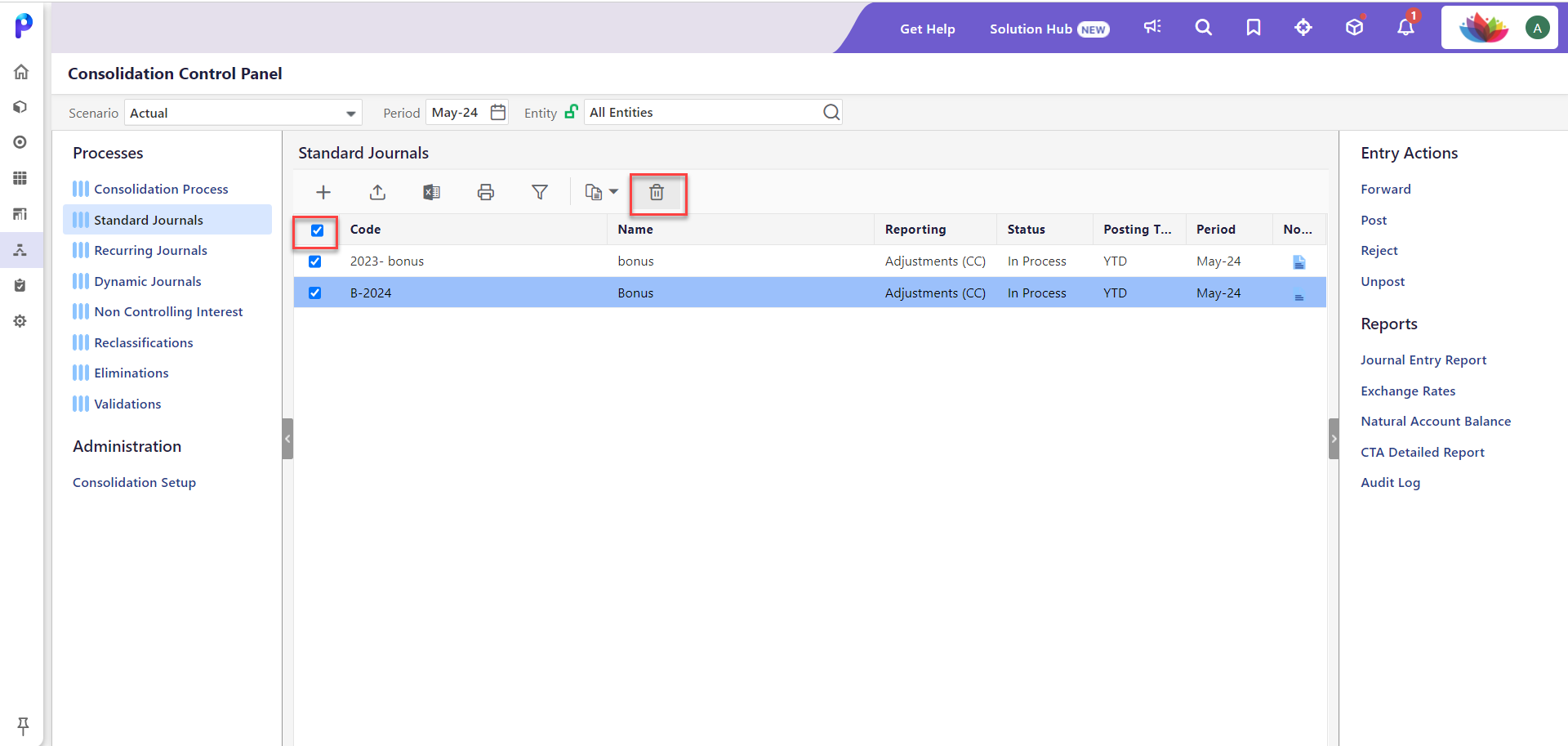Click the Entity lock icon
Image resolution: width=1568 pixels, height=746 pixels.
[572, 111]
